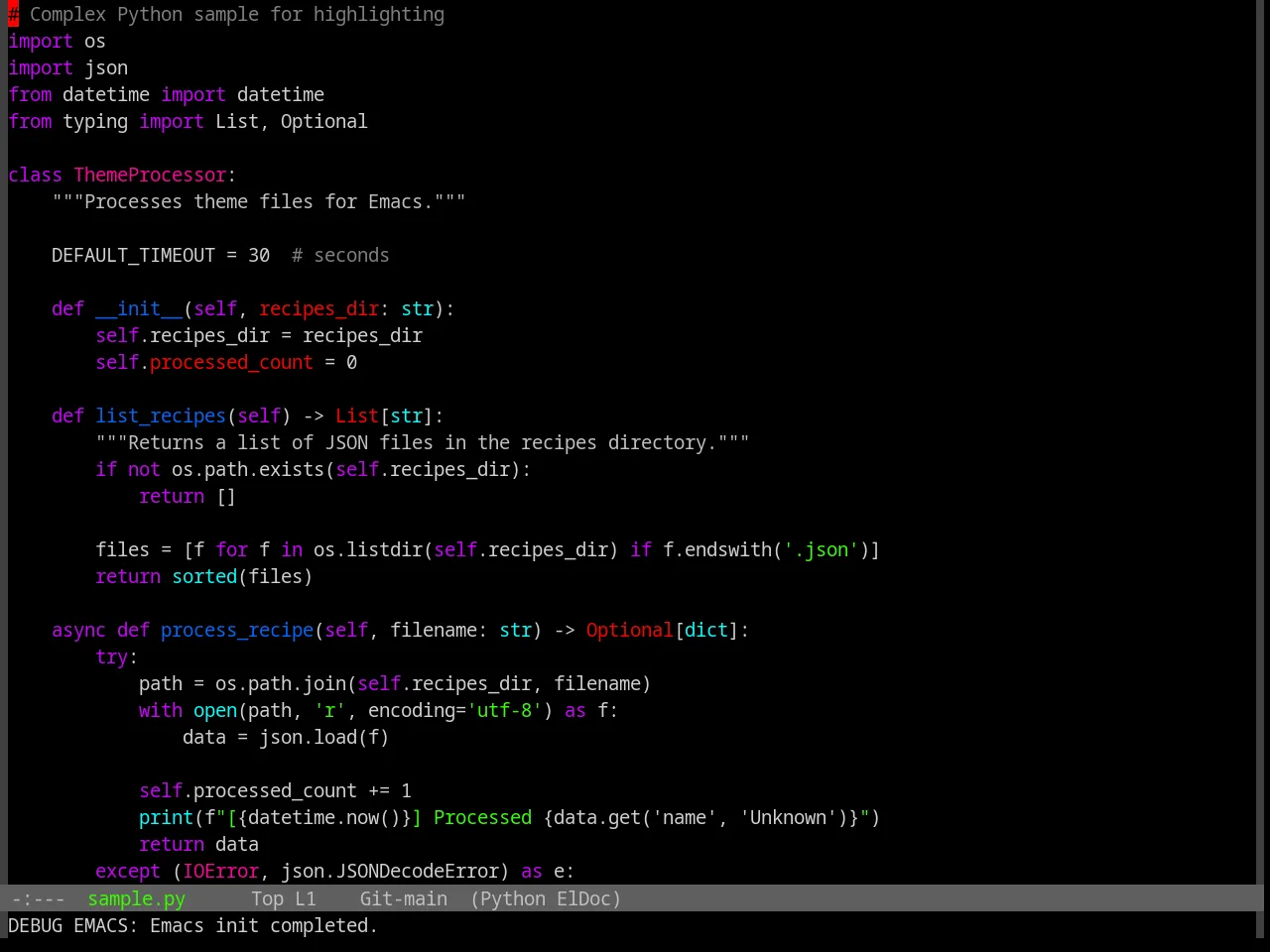The image size is (1270, 952).
Task: Click the ElDoc minor mode indicator
Action: (583, 898)
